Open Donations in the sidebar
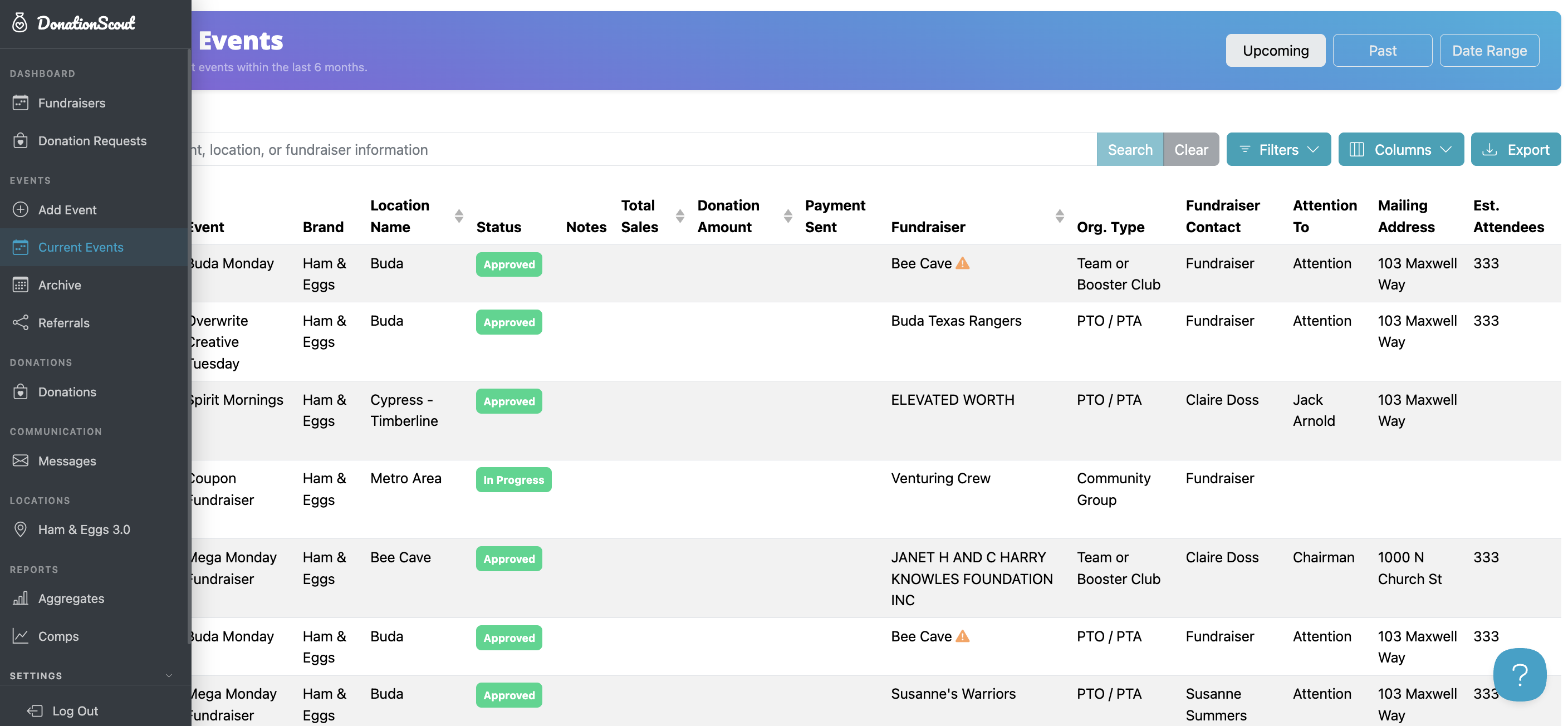Viewport: 1568px width, 726px height. point(67,392)
